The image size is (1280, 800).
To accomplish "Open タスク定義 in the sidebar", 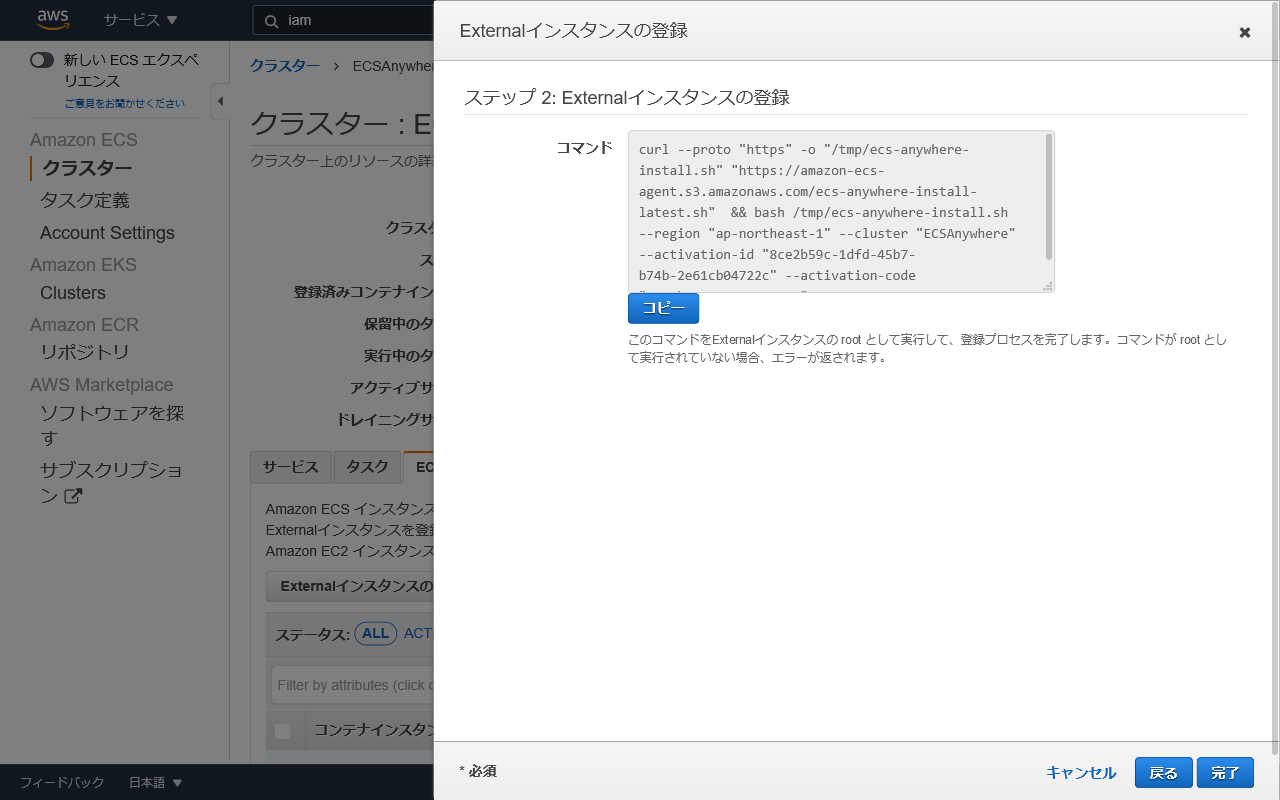I will tap(85, 201).
